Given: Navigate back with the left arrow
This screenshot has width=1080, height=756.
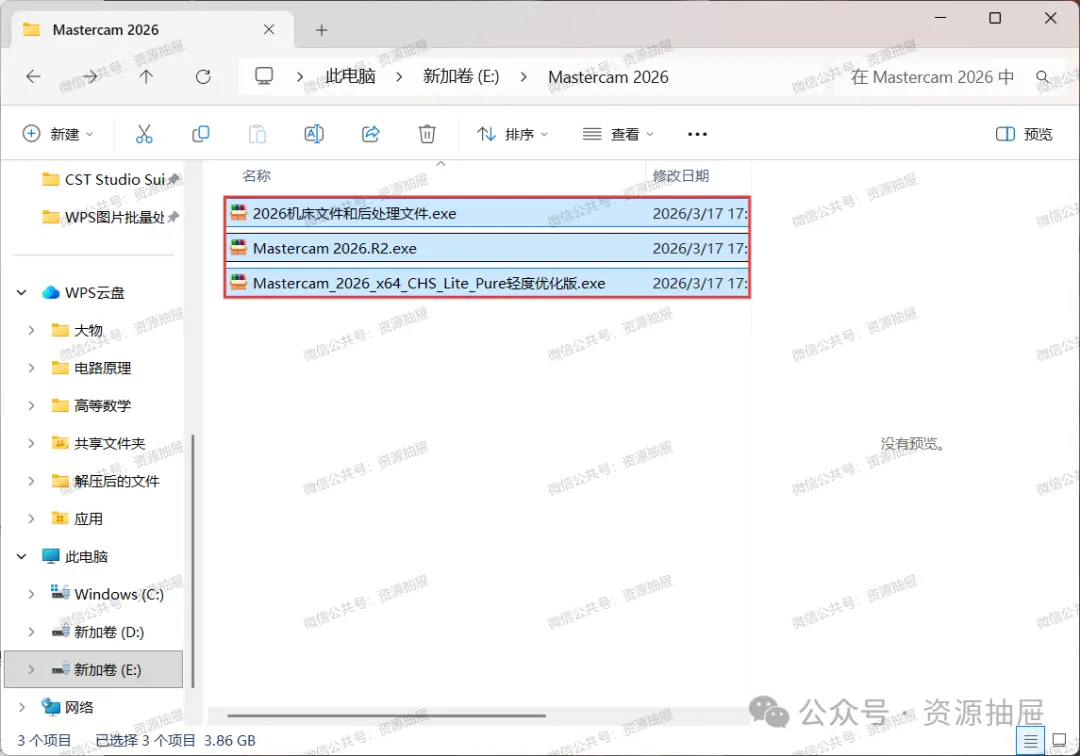Looking at the screenshot, I should click(33, 76).
